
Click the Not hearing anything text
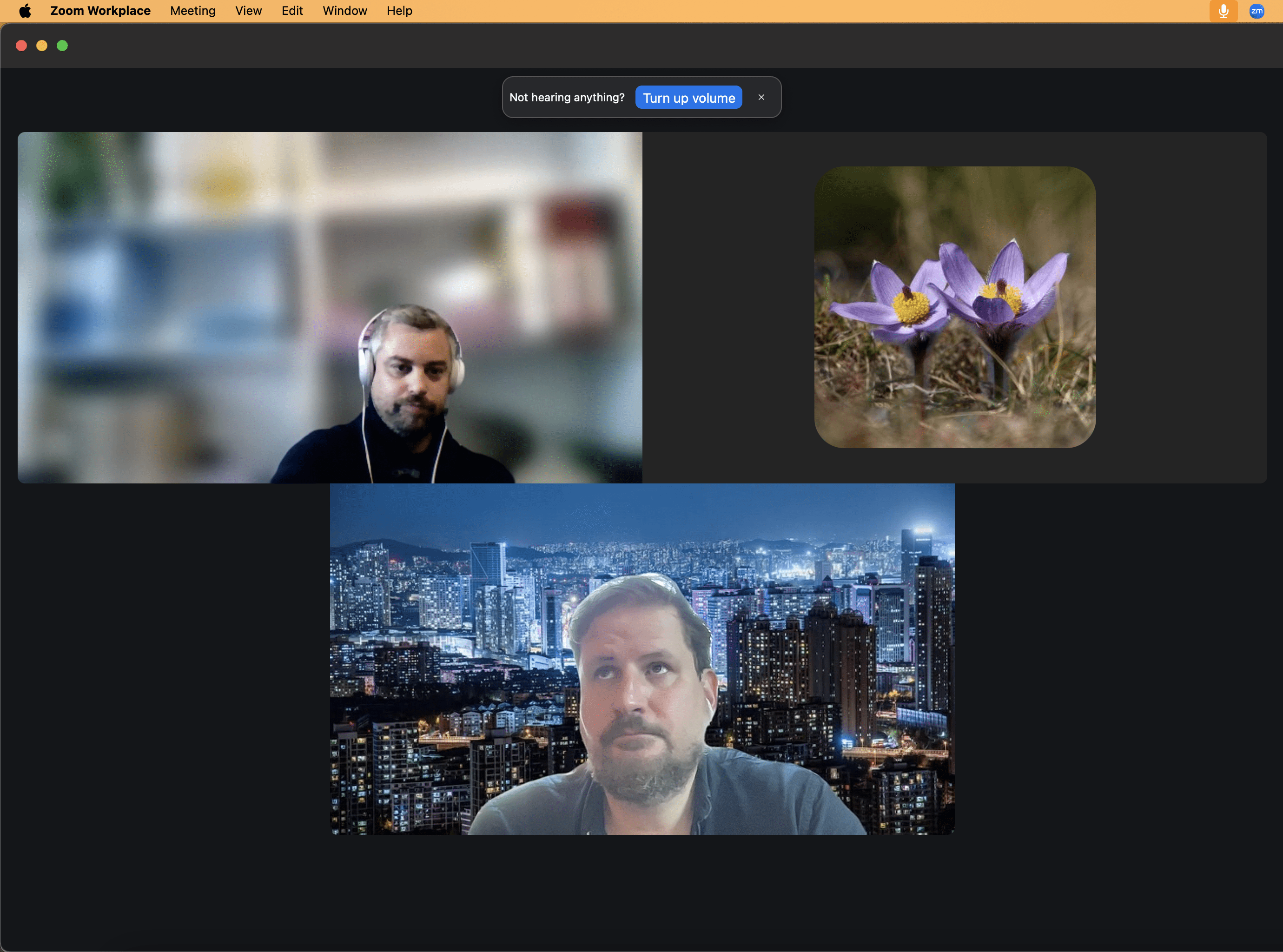tap(566, 98)
